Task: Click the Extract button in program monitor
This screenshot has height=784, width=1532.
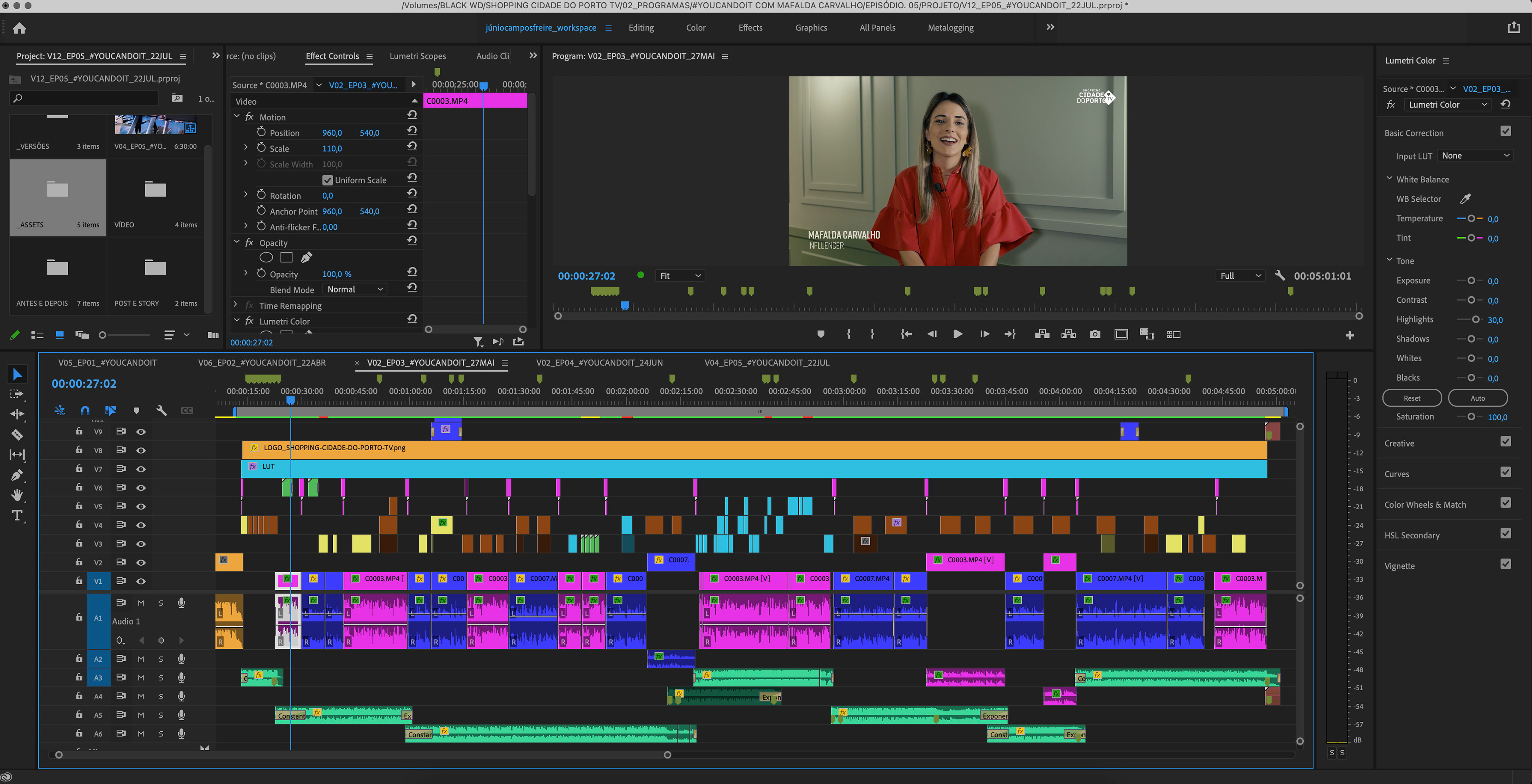Action: (1068, 334)
